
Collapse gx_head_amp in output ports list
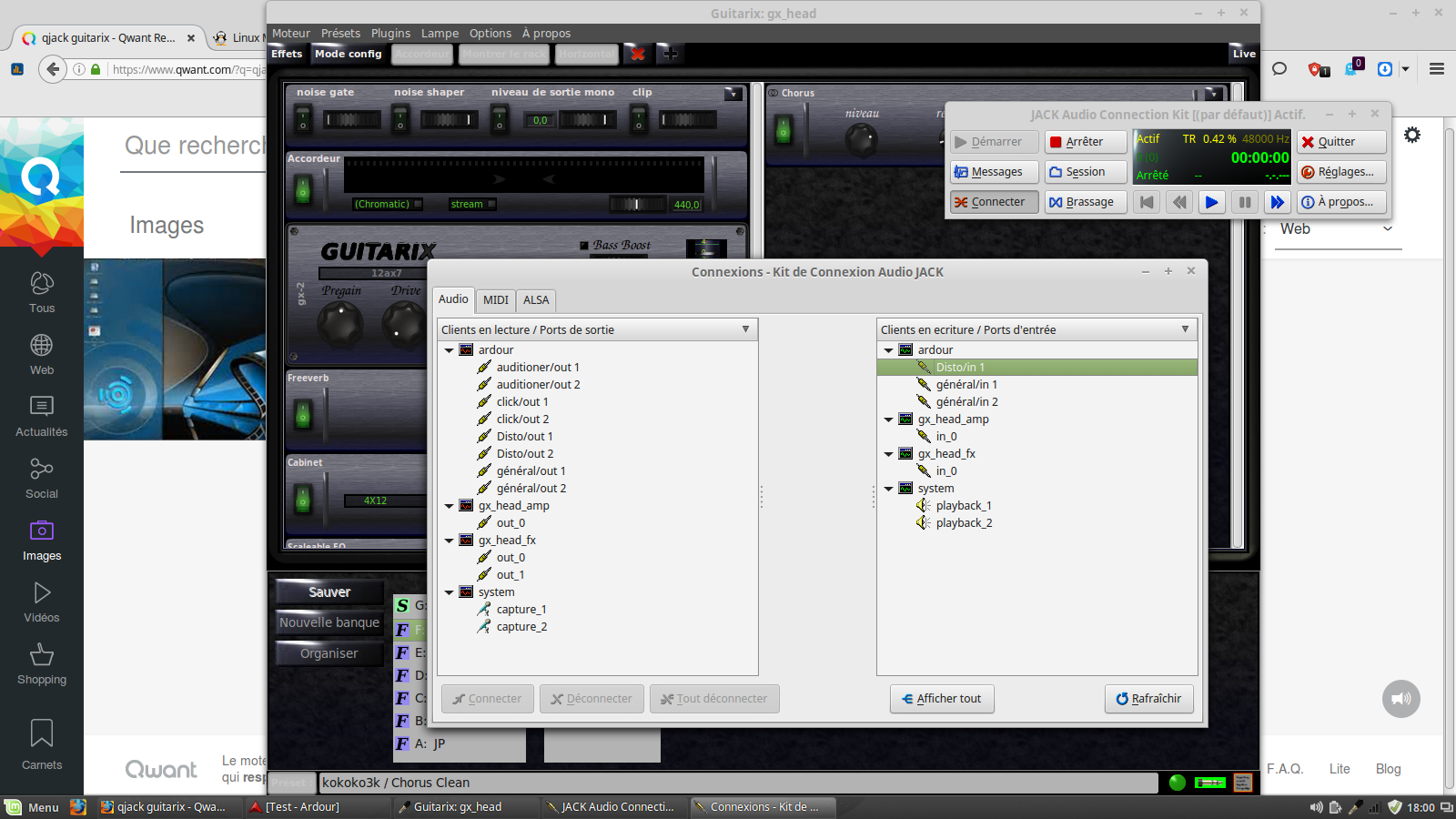[449, 506]
